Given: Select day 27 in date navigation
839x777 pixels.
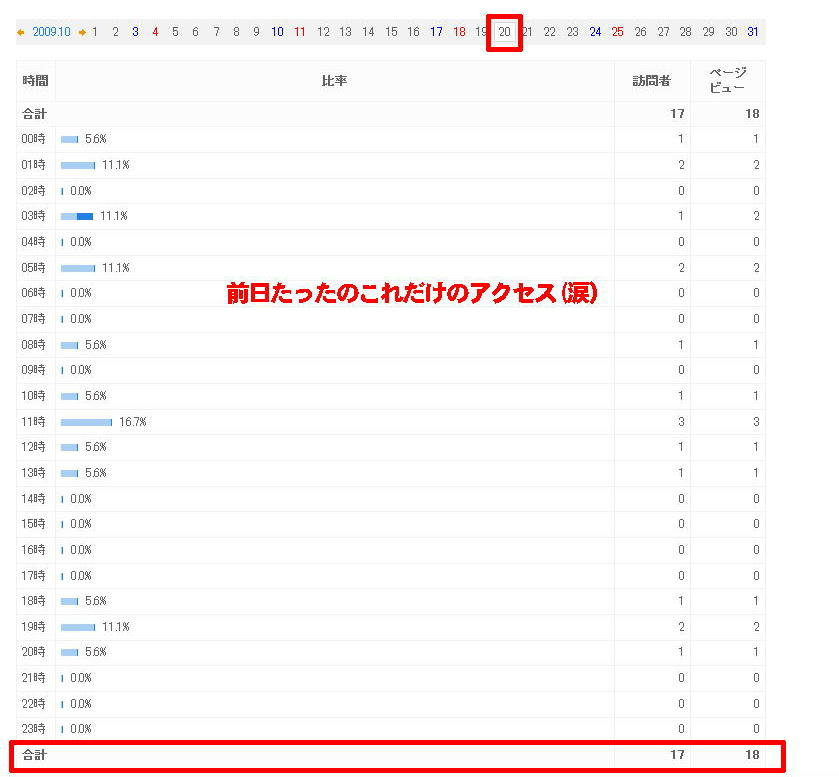Looking at the screenshot, I should (663, 32).
